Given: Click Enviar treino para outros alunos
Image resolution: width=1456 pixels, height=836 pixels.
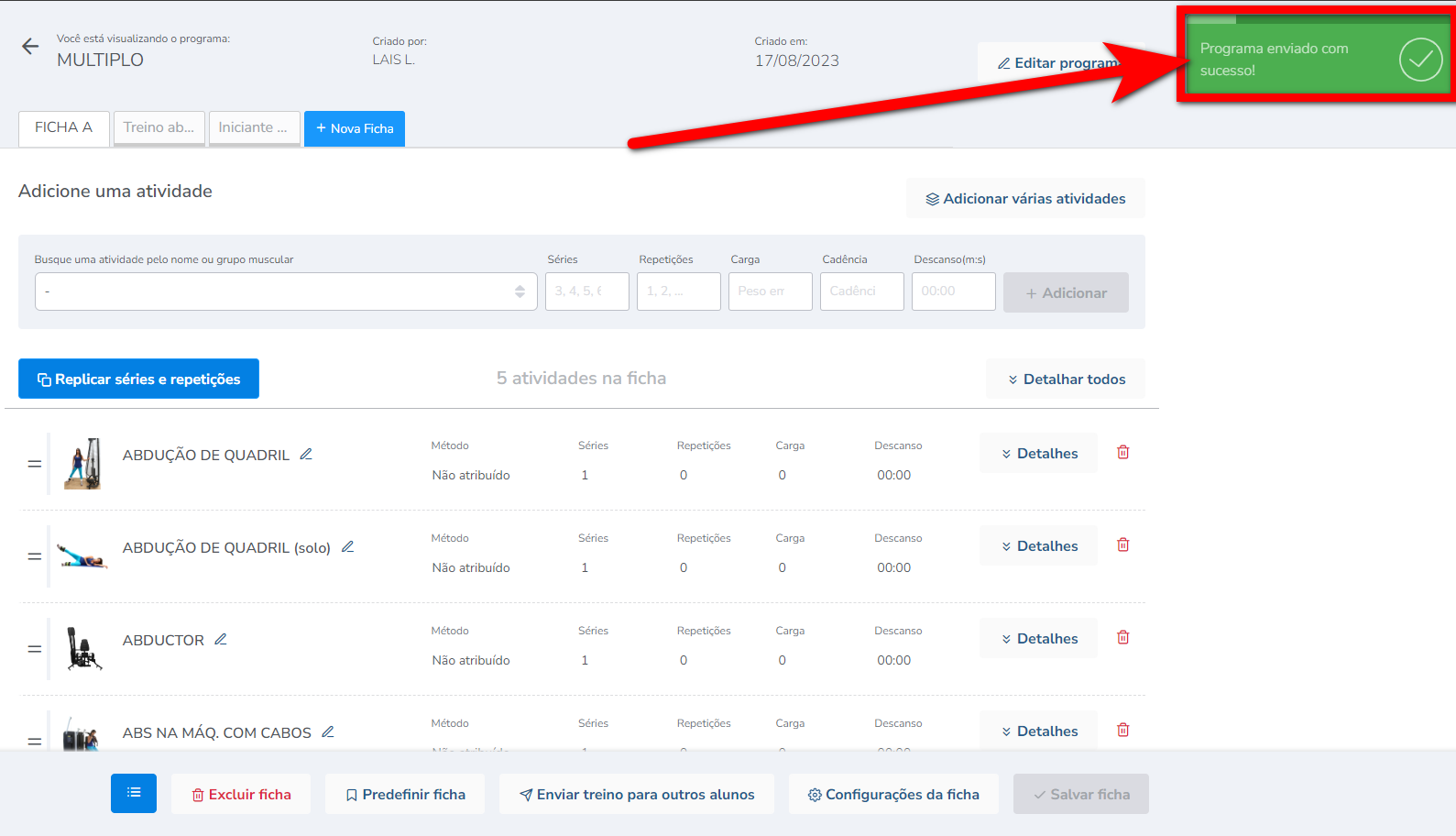Looking at the screenshot, I should 636,795.
